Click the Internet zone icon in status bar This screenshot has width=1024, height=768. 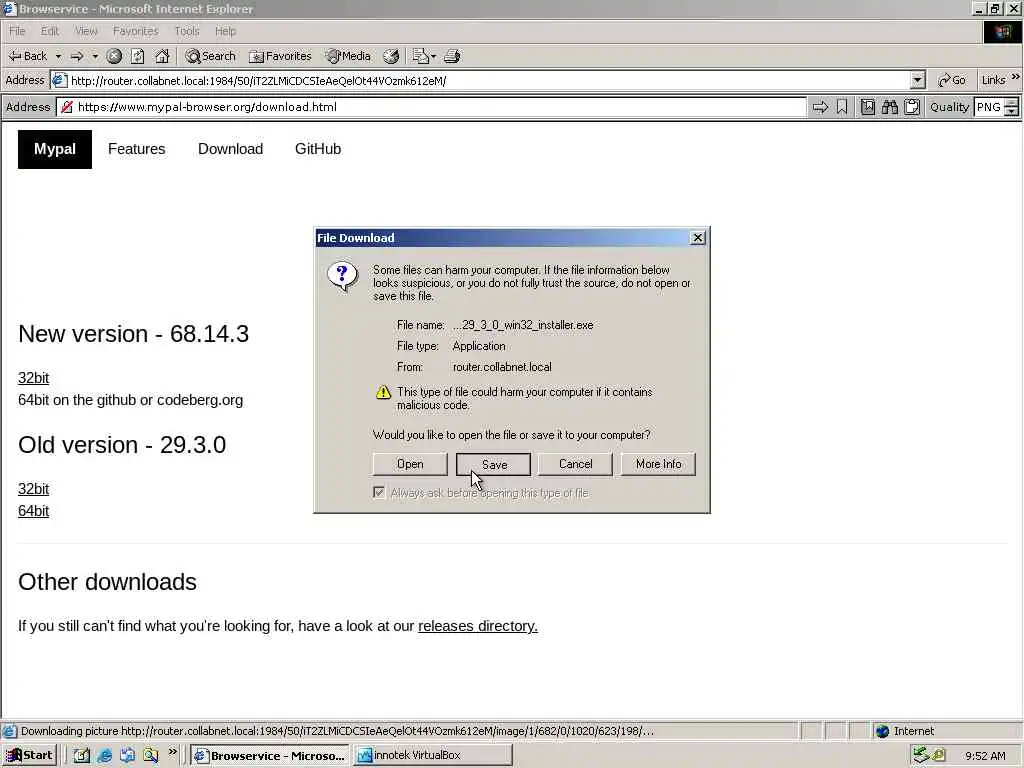(883, 731)
